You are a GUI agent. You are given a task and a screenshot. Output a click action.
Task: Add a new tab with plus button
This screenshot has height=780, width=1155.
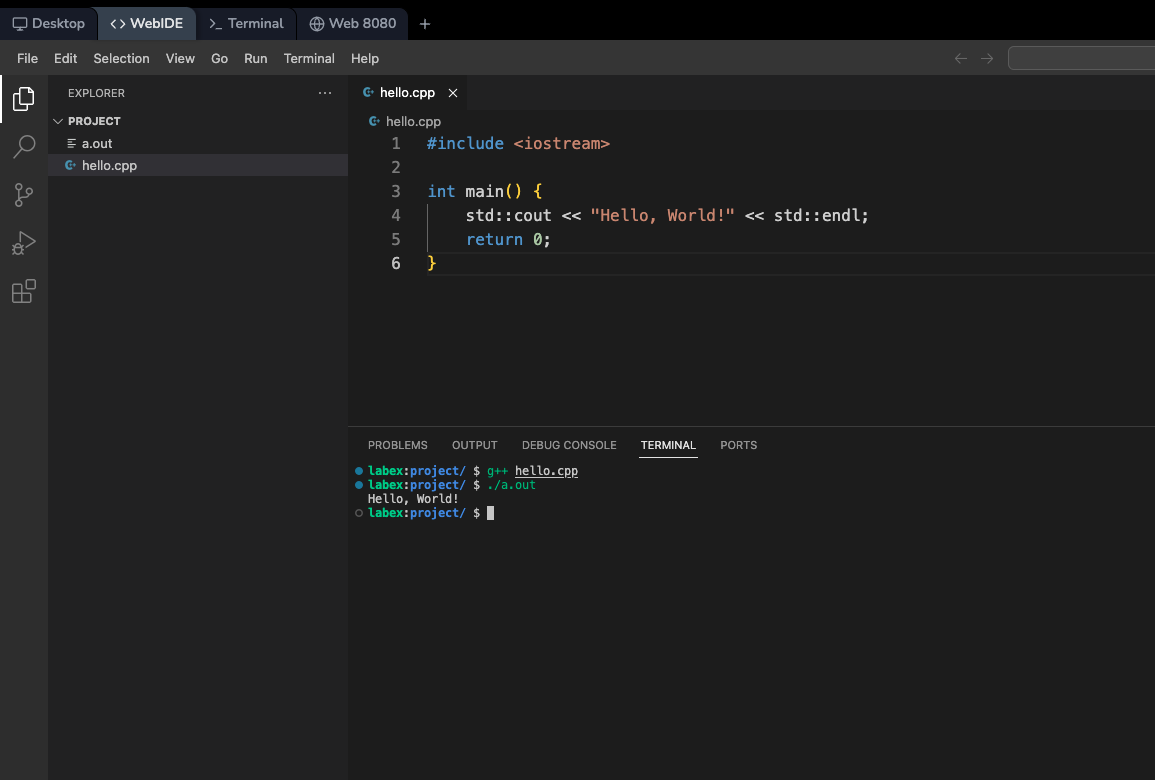425,24
